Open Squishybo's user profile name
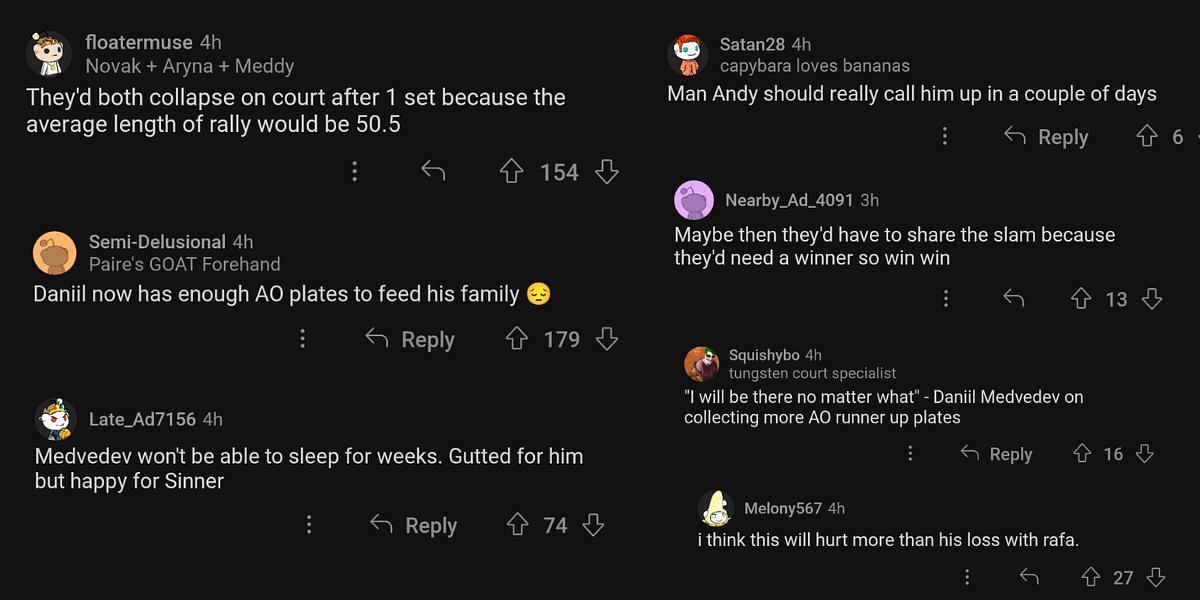Screen dimensions: 1200x600 click(x=763, y=355)
